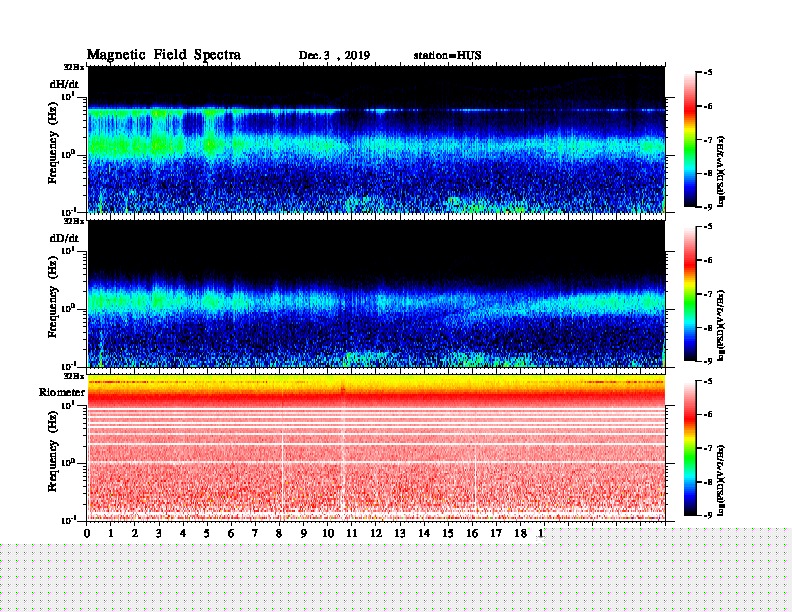Click hour tick label "8" on time axis
Screen dimensions: 792x612
(x=279, y=533)
